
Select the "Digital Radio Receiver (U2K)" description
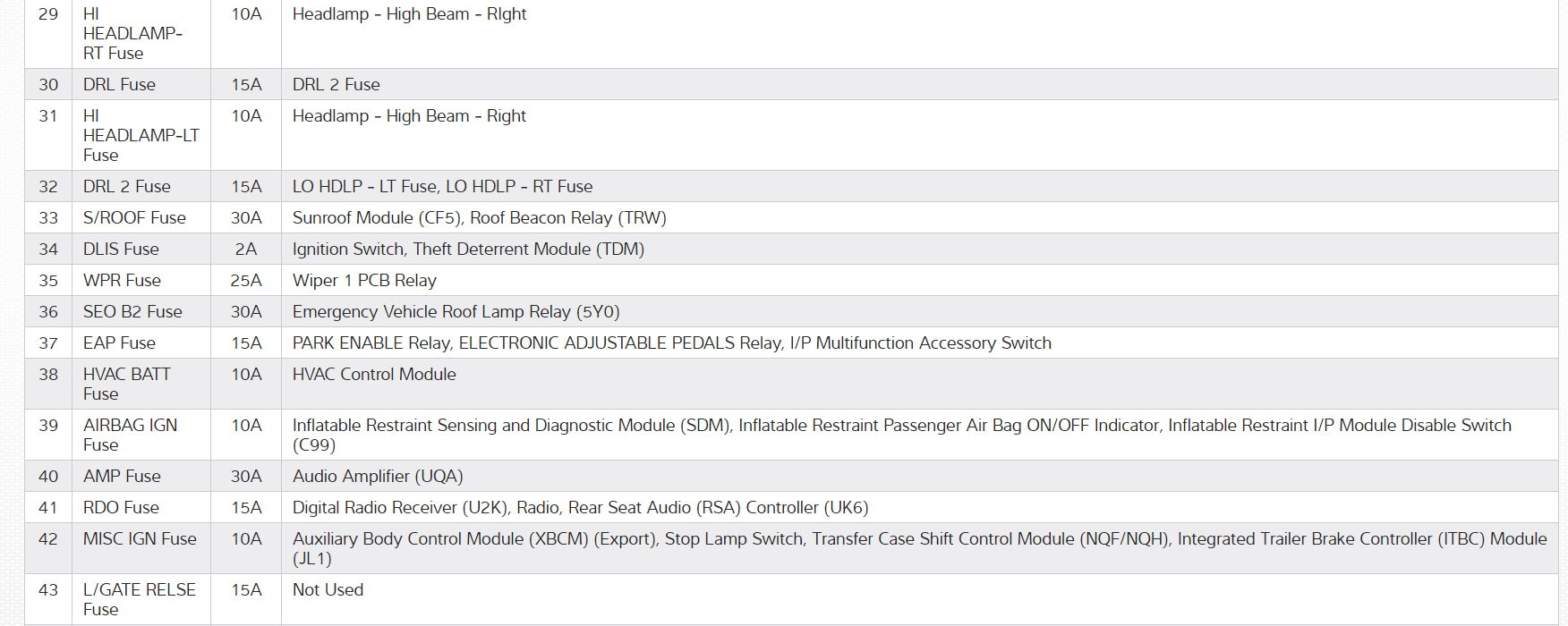(x=400, y=508)
